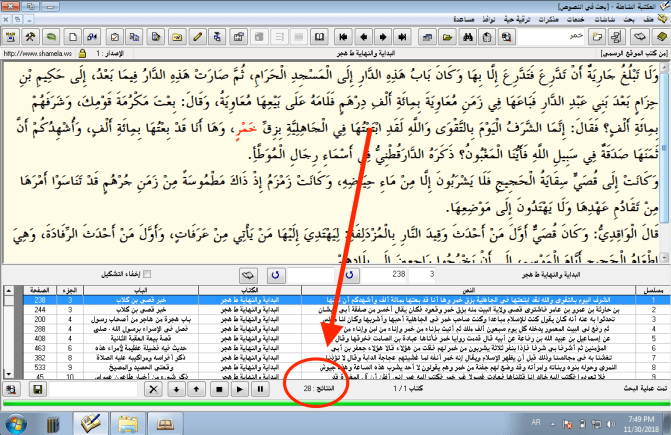Stop the search with the square button
This screenshot has height=435, width=671.
[x=219, y=389]
